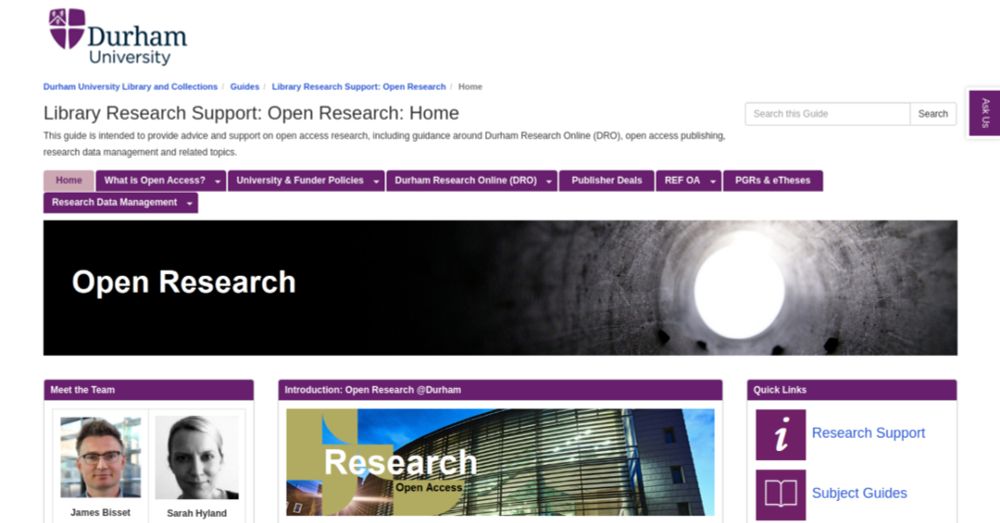Expand the University & Funder Policies dropdown arrow
Image resolution: width=1000 pixels, height=523 pixels.
376,181
